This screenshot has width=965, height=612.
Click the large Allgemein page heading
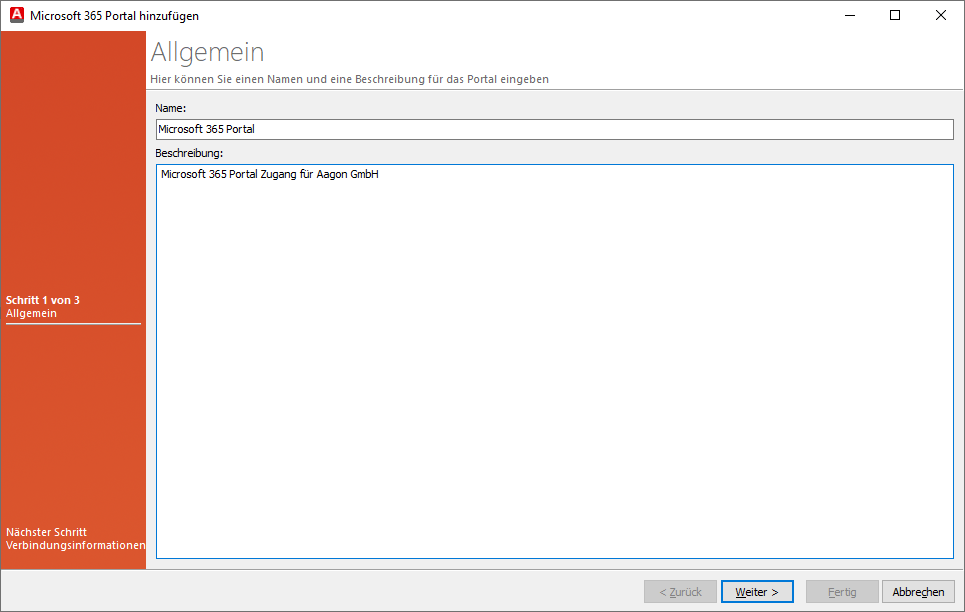(207, 52)
